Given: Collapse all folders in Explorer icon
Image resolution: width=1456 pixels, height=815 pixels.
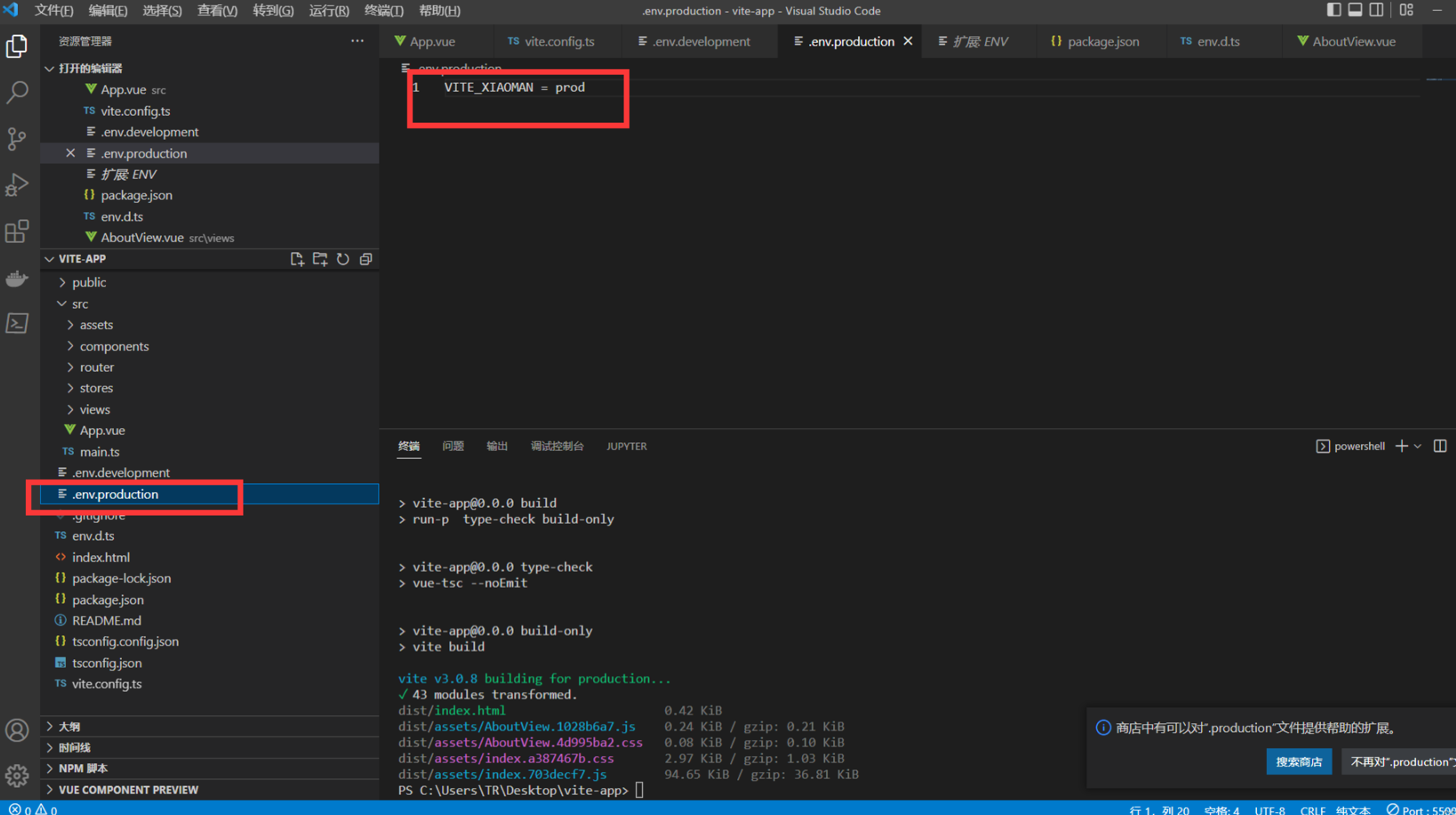Looking at the screenshot, I should coord(366,260).
